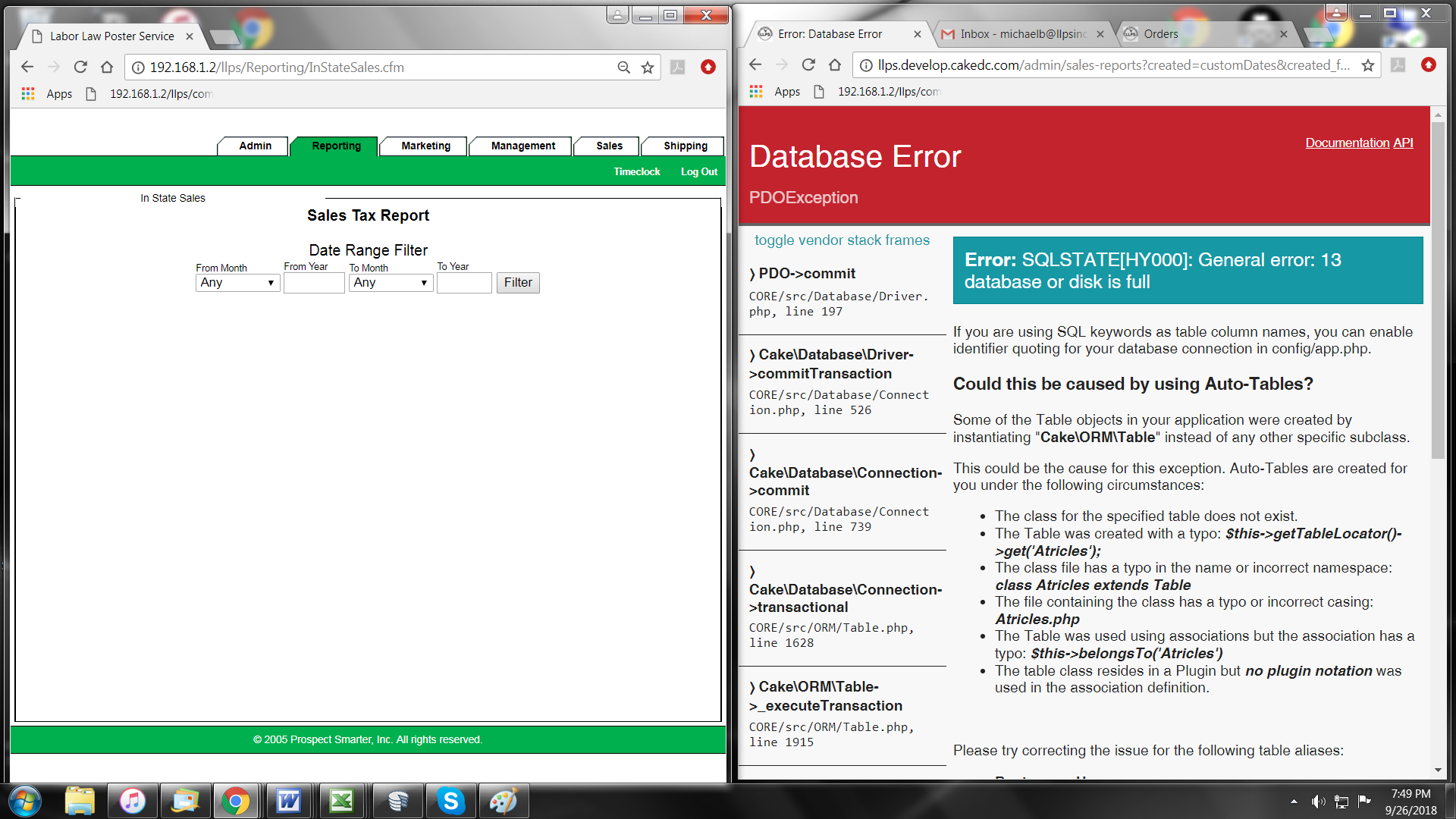Toggle vendor stack frames

coord(842,240)
